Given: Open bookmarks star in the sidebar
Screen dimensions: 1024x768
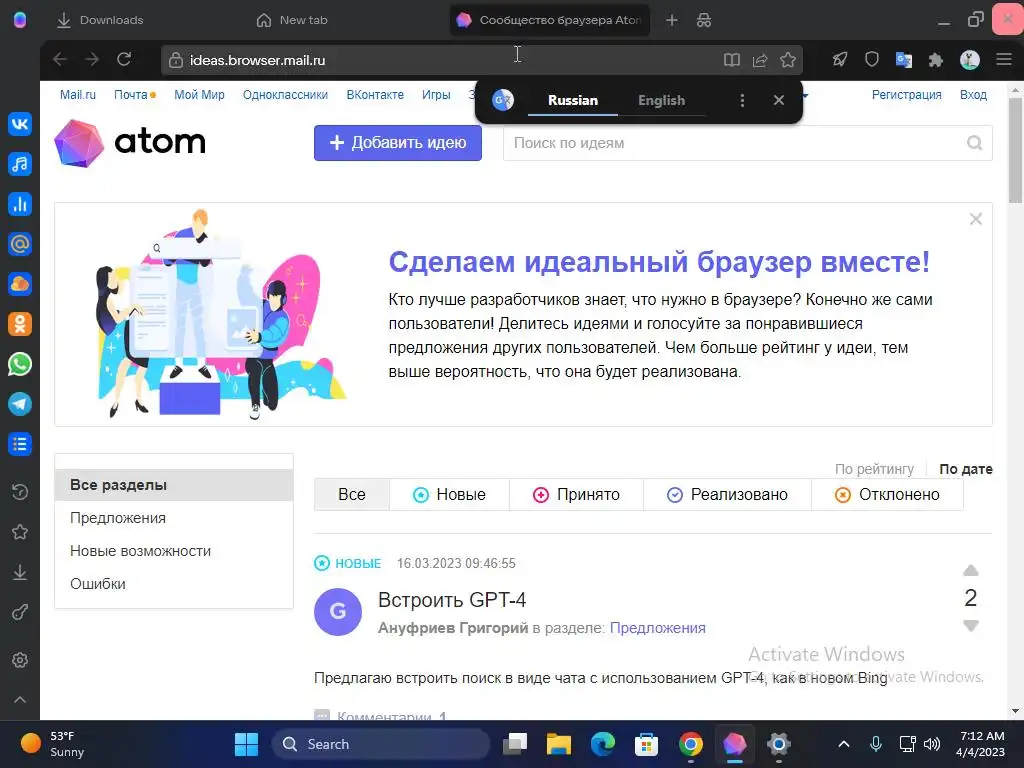Looking at the screenshot, I should pyautogui.click(x=20, y=532).
